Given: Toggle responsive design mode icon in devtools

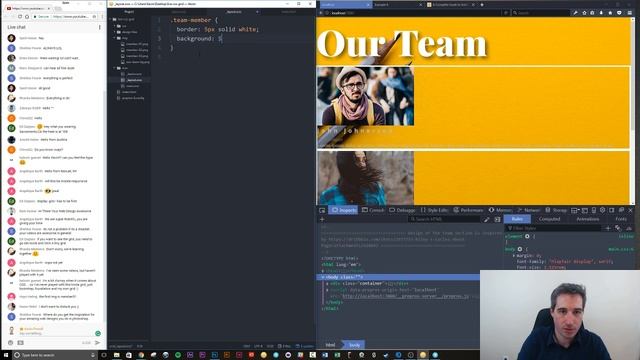Looking at the screenshot, I should [x=594, y=210].
